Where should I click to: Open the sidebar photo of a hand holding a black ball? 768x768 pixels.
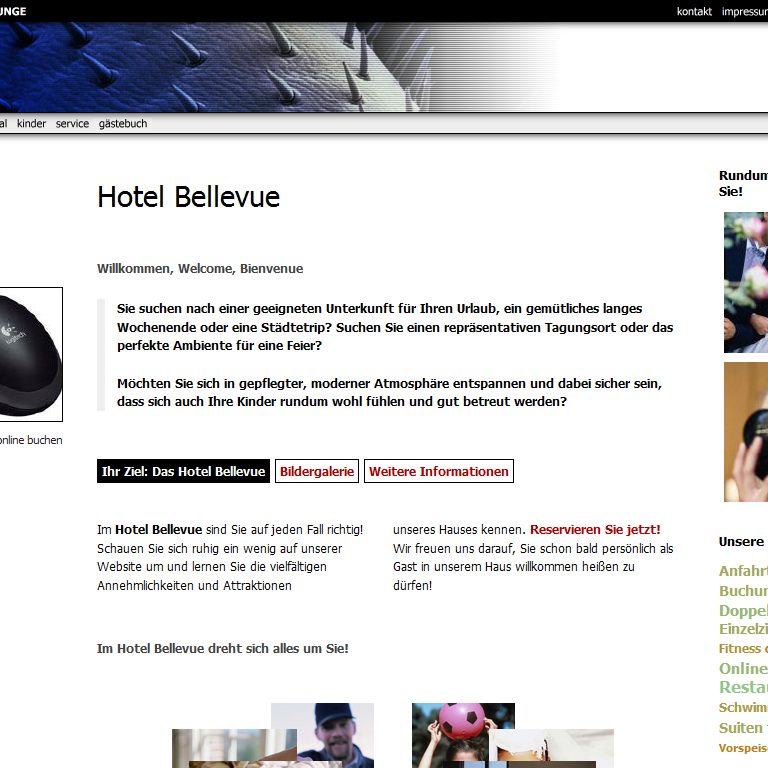pos(746,432)
